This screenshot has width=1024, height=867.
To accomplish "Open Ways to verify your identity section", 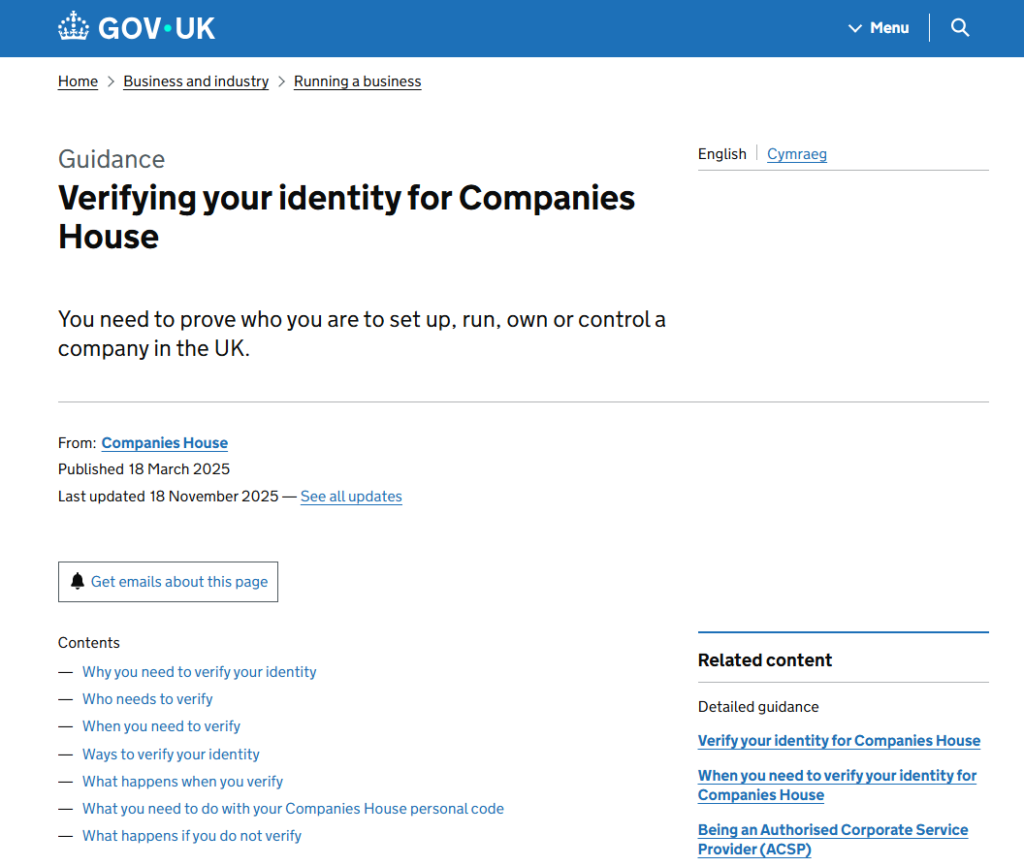I will [171, 754].
